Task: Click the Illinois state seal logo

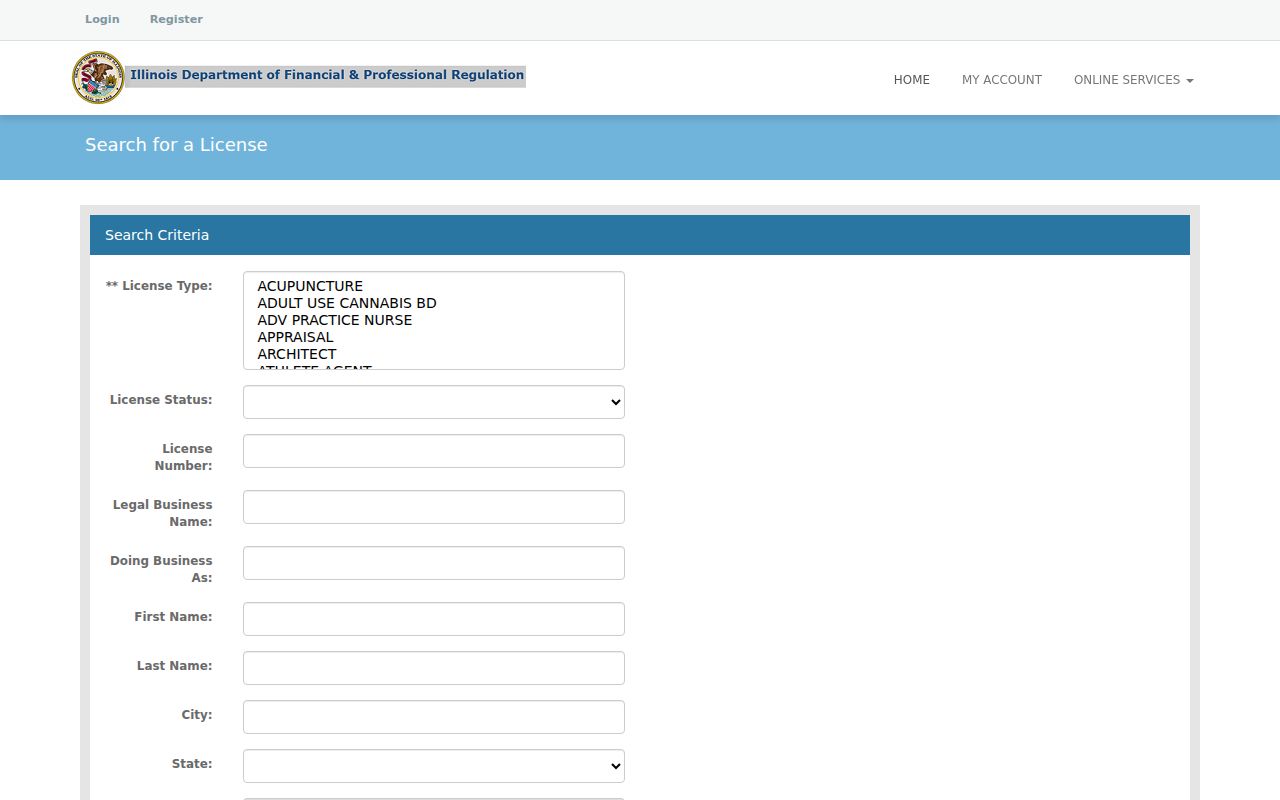Action: (98, 78)
